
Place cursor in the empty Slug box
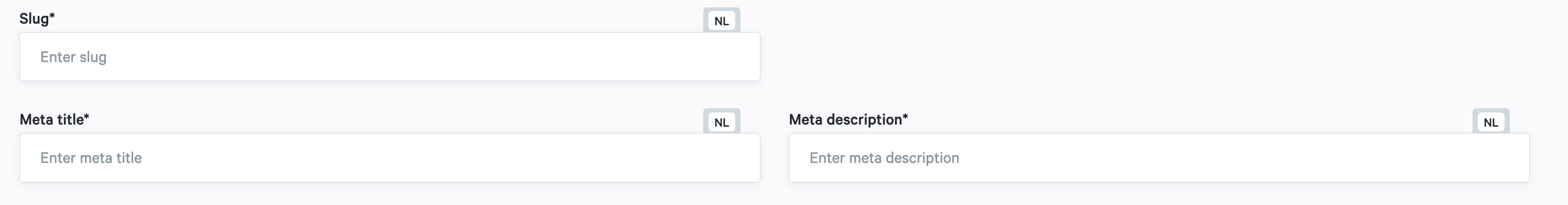click(x=390, y=57)
